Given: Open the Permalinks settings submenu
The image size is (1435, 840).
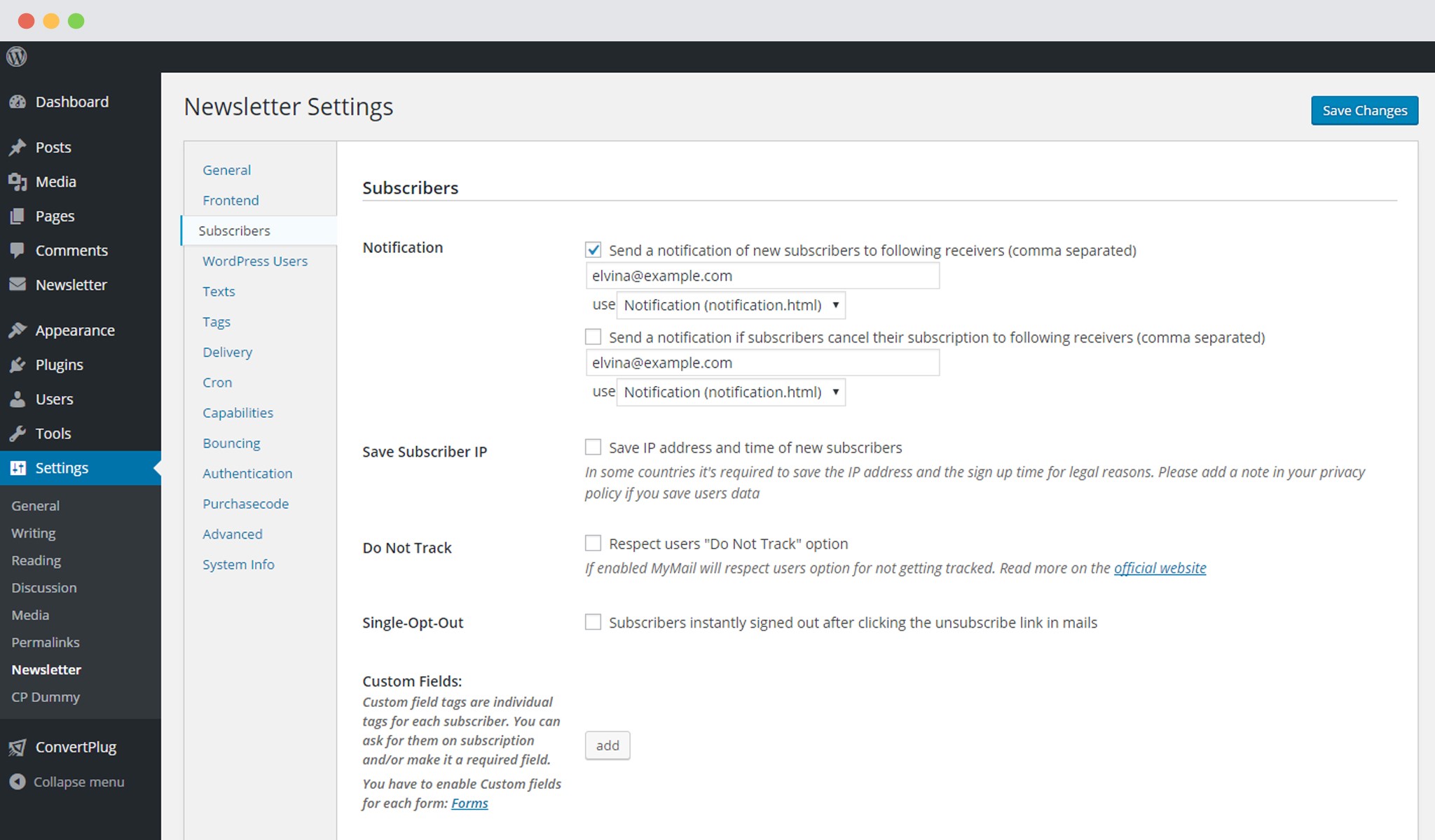Looking at the screenshot, I should click(45, 642).
